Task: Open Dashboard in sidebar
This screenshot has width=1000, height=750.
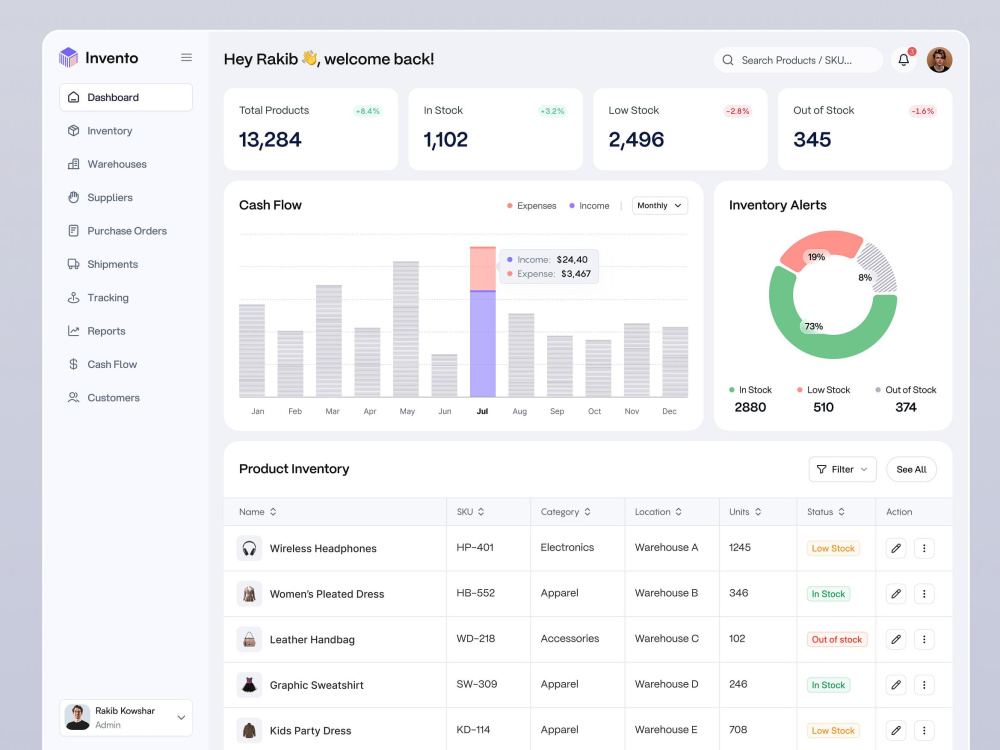Action: (x=126, y=97)
